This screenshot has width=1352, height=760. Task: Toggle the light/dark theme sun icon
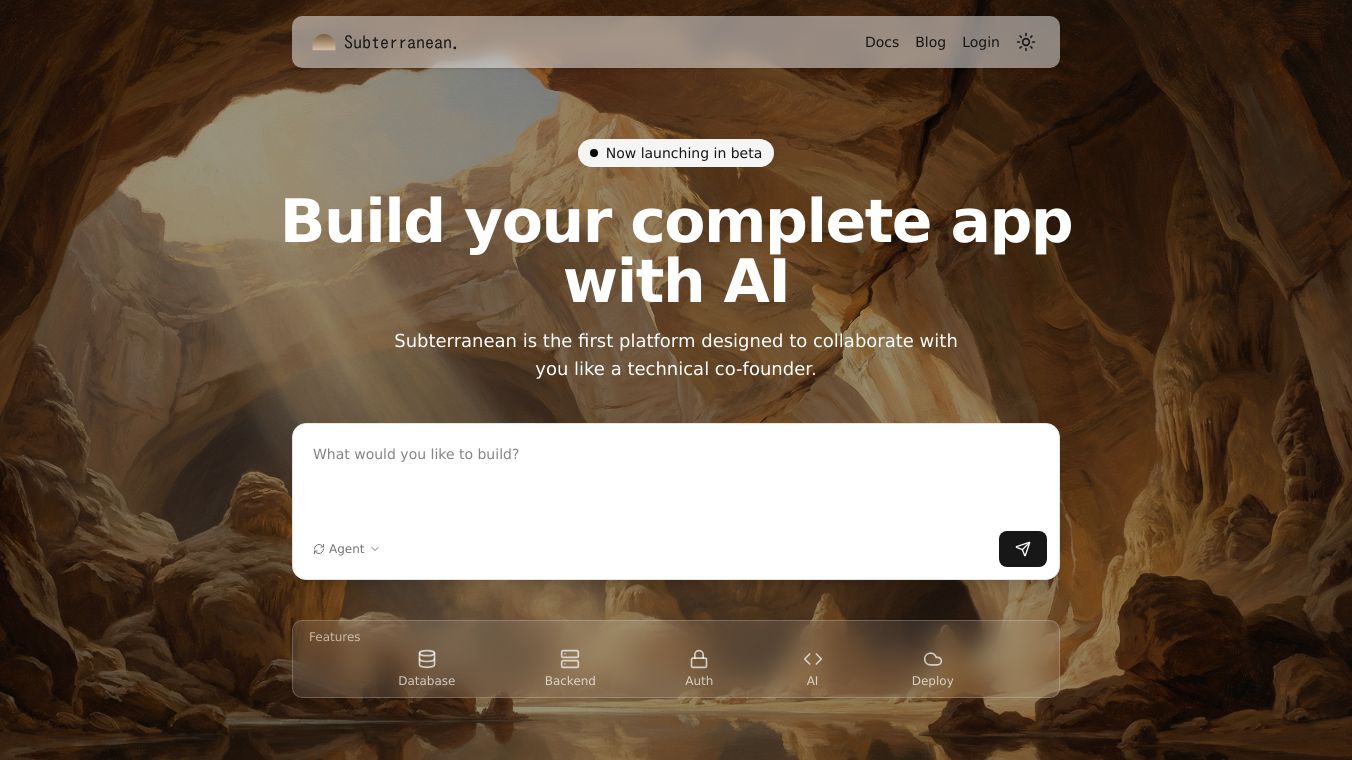(x=1026, y=42)
